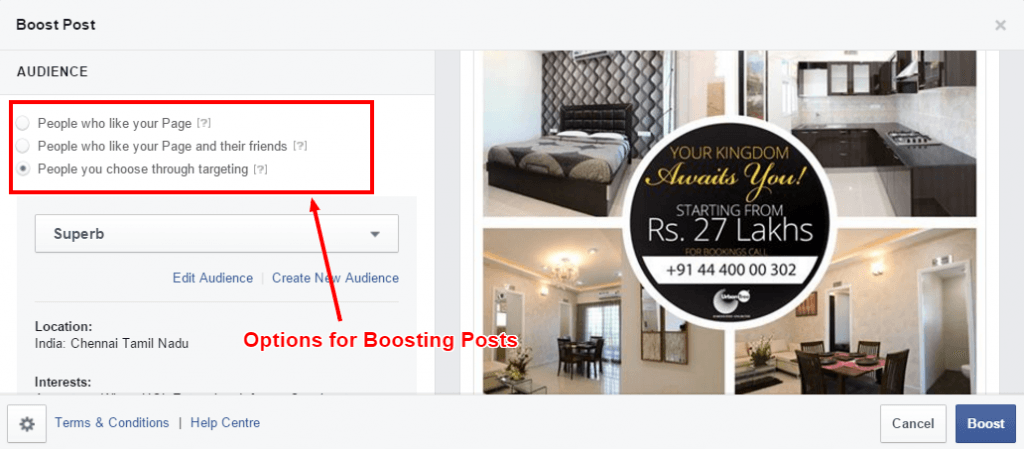Open the Help Centre link
The image size is (1024, 449).
[x=225, y=423]
